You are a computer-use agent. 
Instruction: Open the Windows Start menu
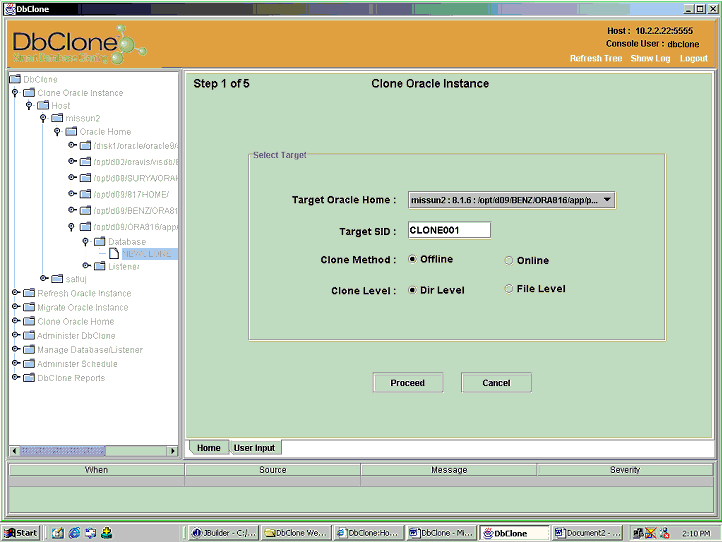pyautogui.click(x=21, y=533)
